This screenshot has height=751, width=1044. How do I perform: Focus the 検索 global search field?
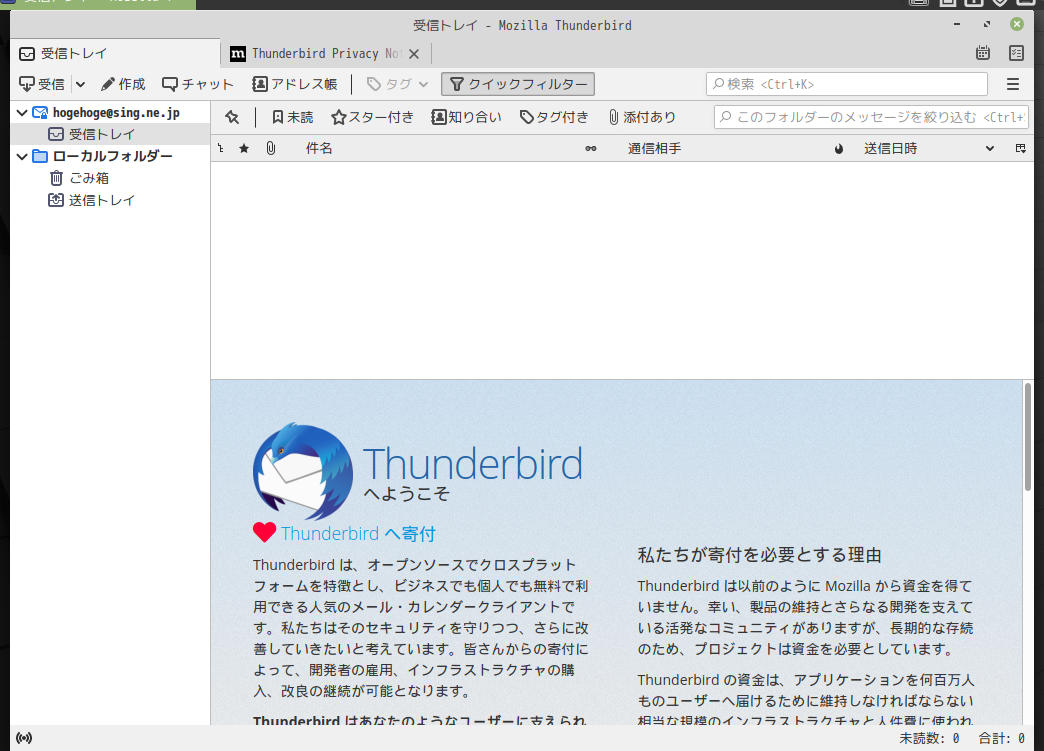(x=846, y=84)
